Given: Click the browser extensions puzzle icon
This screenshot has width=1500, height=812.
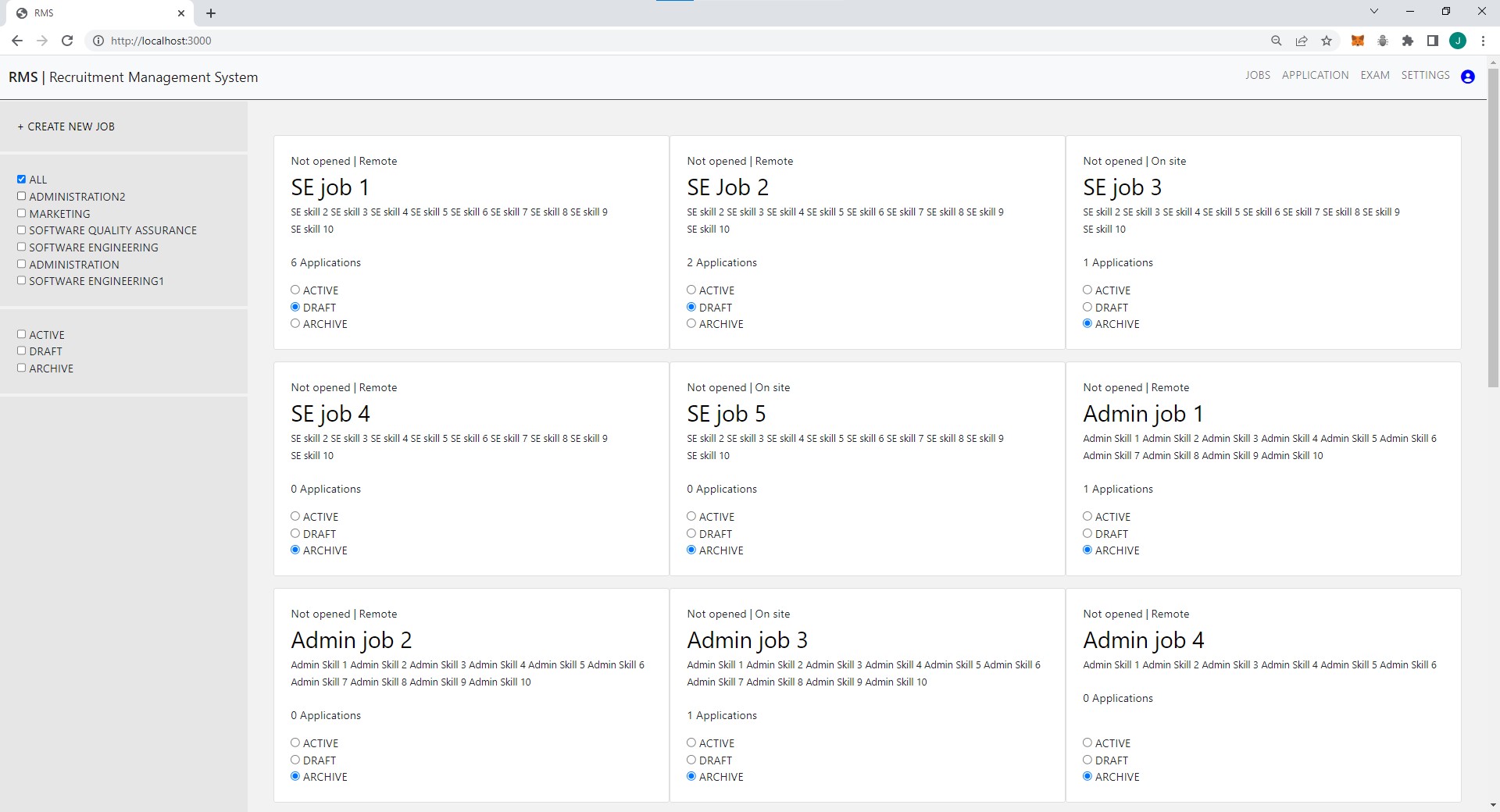Looking at the screenshot, I should (1409, 41).
